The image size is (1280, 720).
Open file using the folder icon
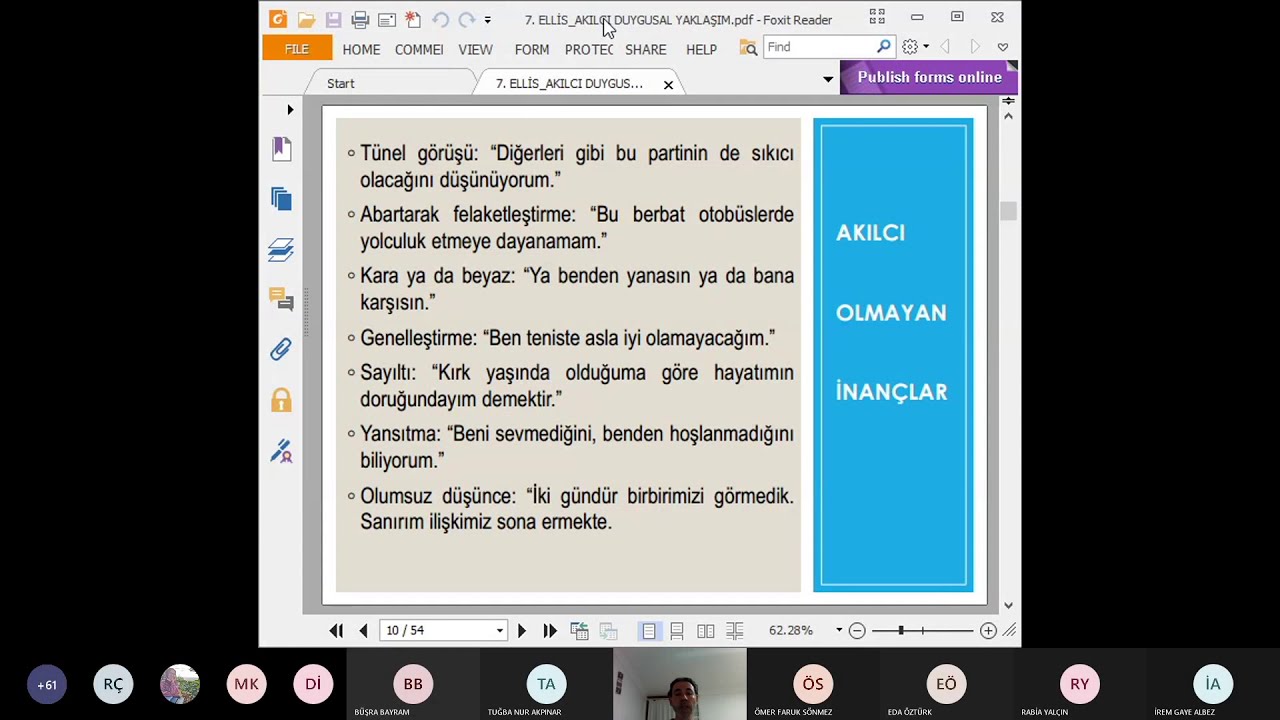tap(306, 19)
